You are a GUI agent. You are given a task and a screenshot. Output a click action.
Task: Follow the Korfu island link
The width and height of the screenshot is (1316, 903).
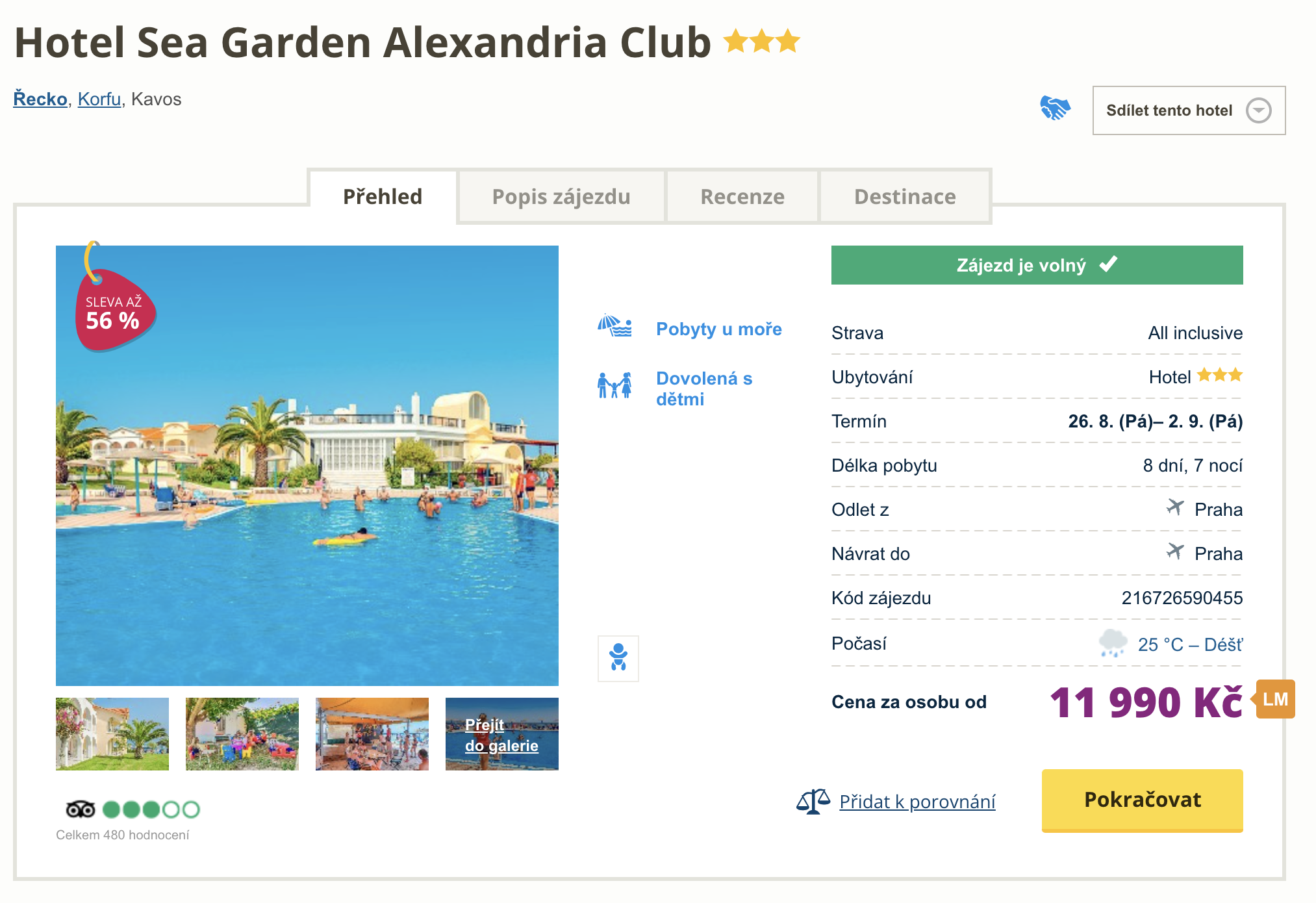click(99, 99)
